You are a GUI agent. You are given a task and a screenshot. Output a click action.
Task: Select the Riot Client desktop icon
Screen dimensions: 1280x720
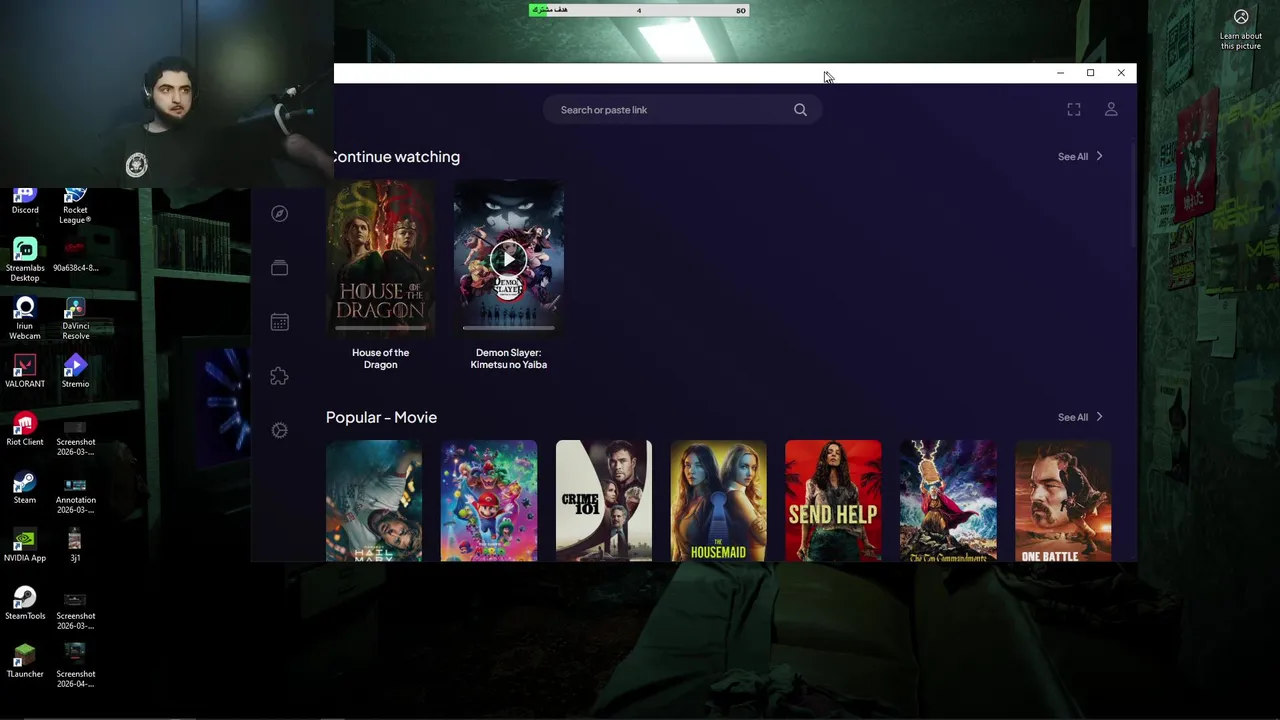(25, 429)
